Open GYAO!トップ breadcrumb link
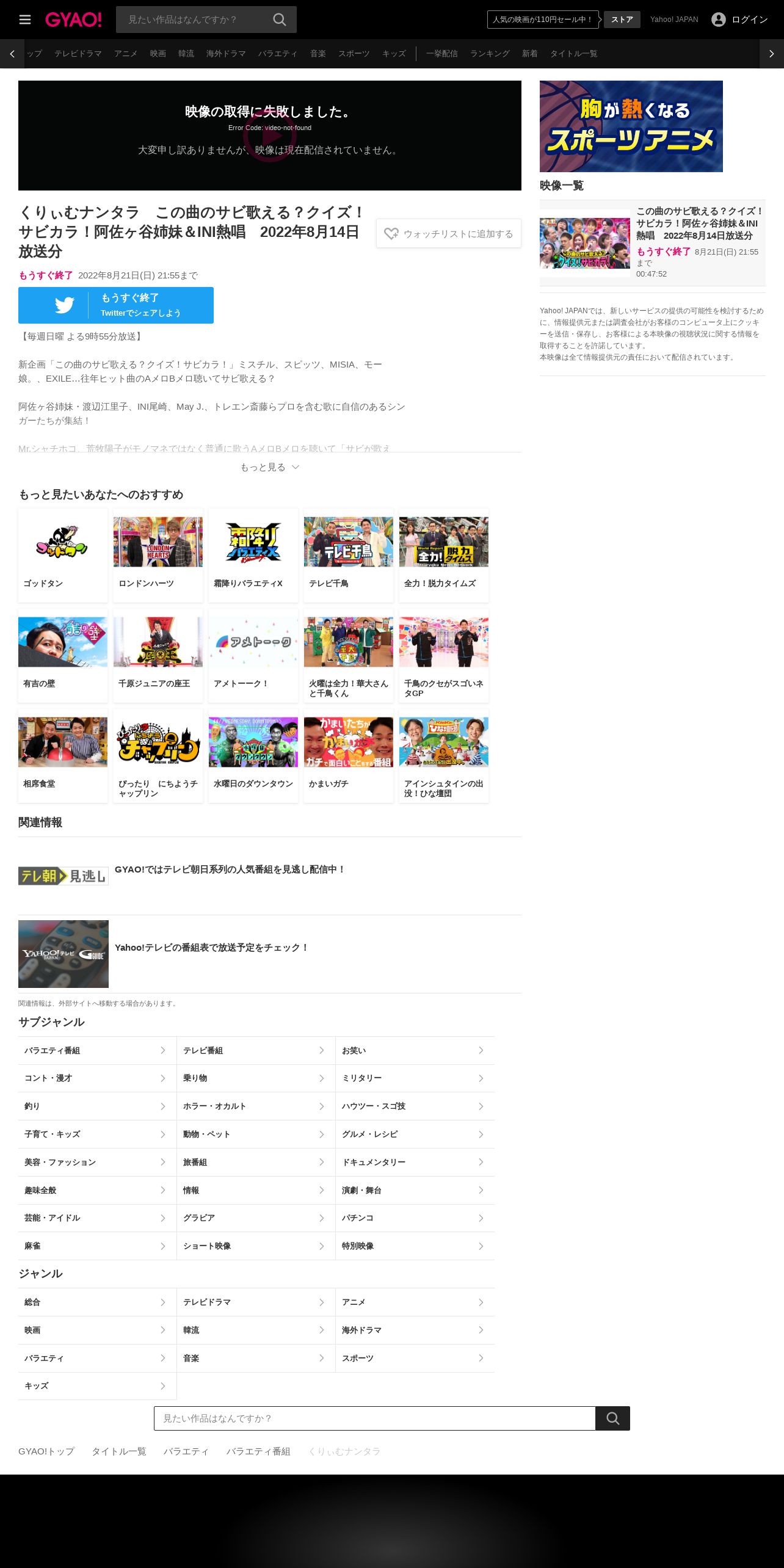Image resolution: width=784 pixels, height=1568 pixels. (46, 1451)
